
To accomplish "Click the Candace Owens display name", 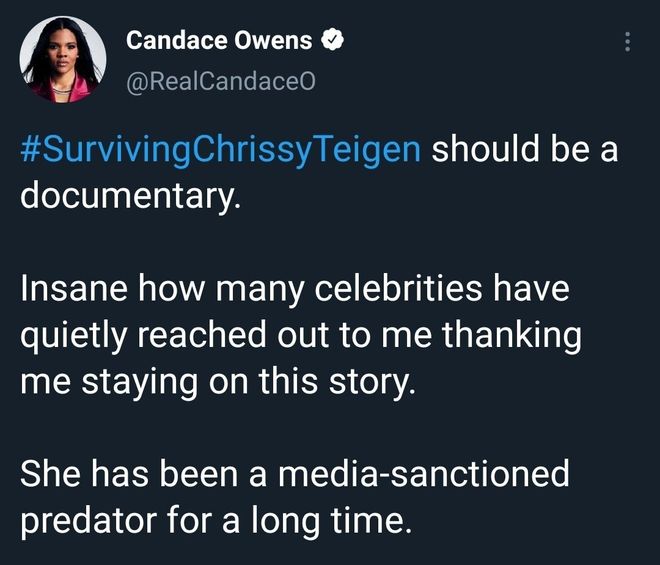I will click(219, 41).
